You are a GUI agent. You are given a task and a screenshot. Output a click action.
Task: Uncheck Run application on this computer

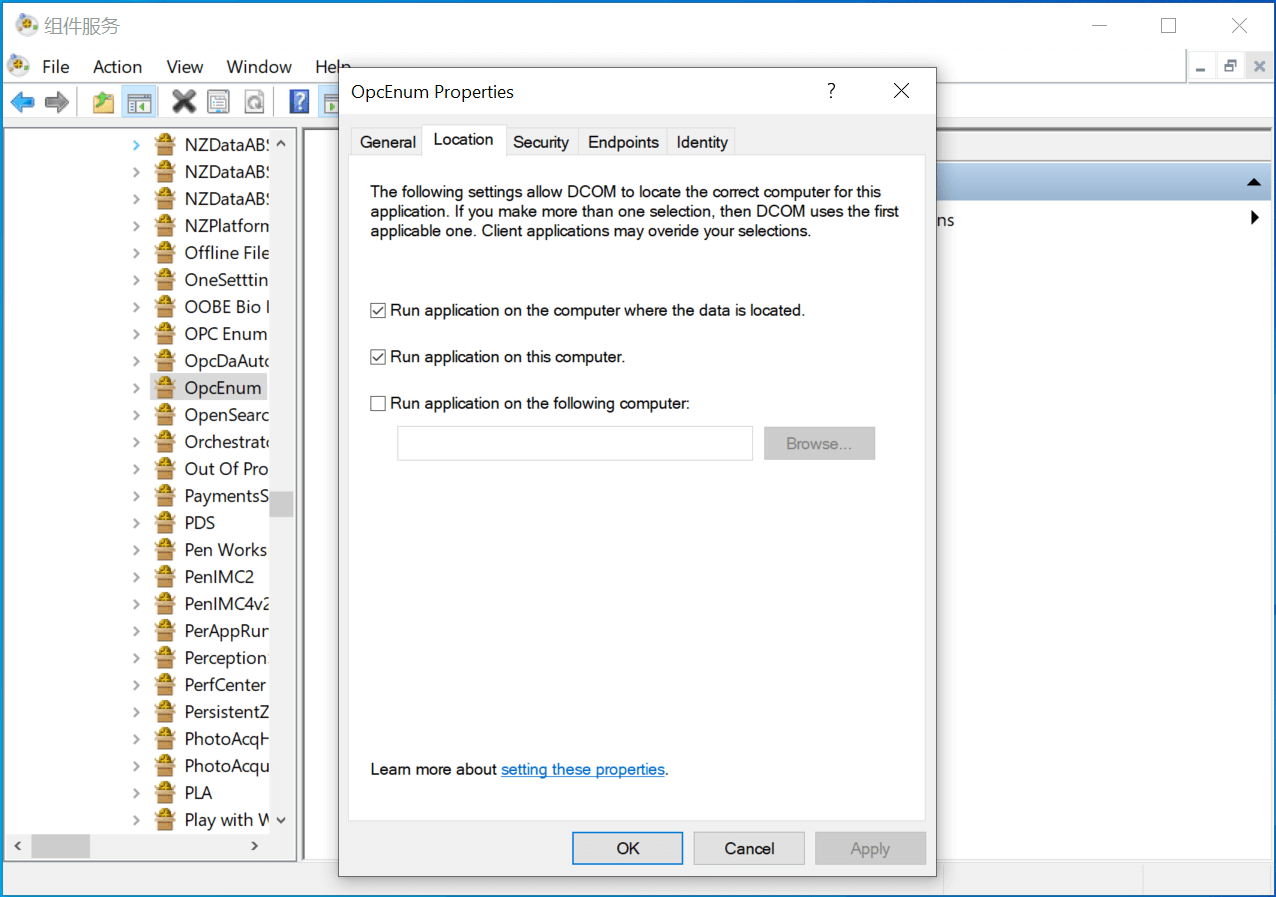click(x=378, y=357)
